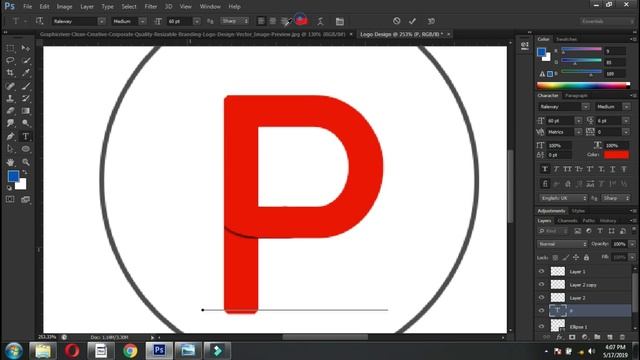Click the 3D text button in options bar
This screenshot has height=360, width=640.
pyautogui.click(x=431, y=21)
